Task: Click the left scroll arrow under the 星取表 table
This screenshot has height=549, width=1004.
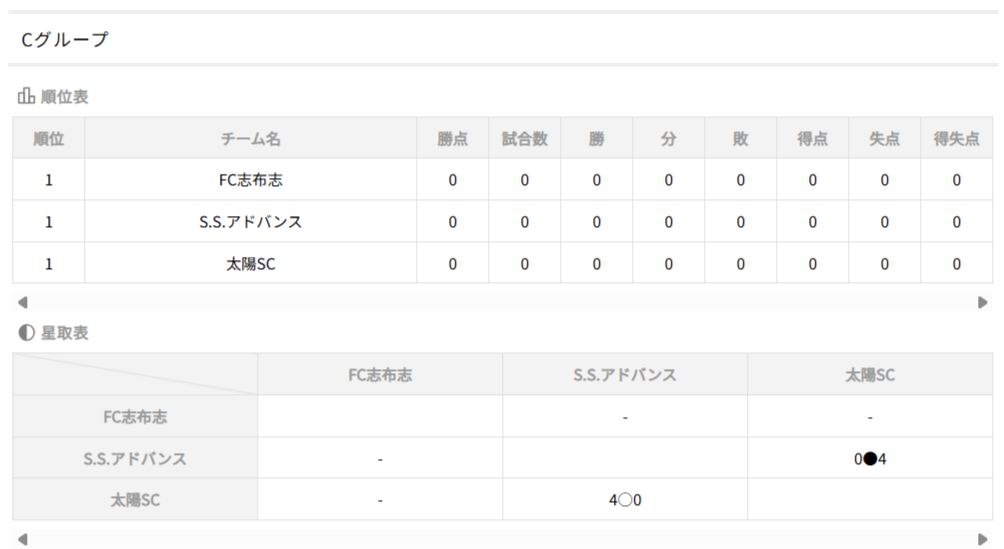Action: point(23,539)
